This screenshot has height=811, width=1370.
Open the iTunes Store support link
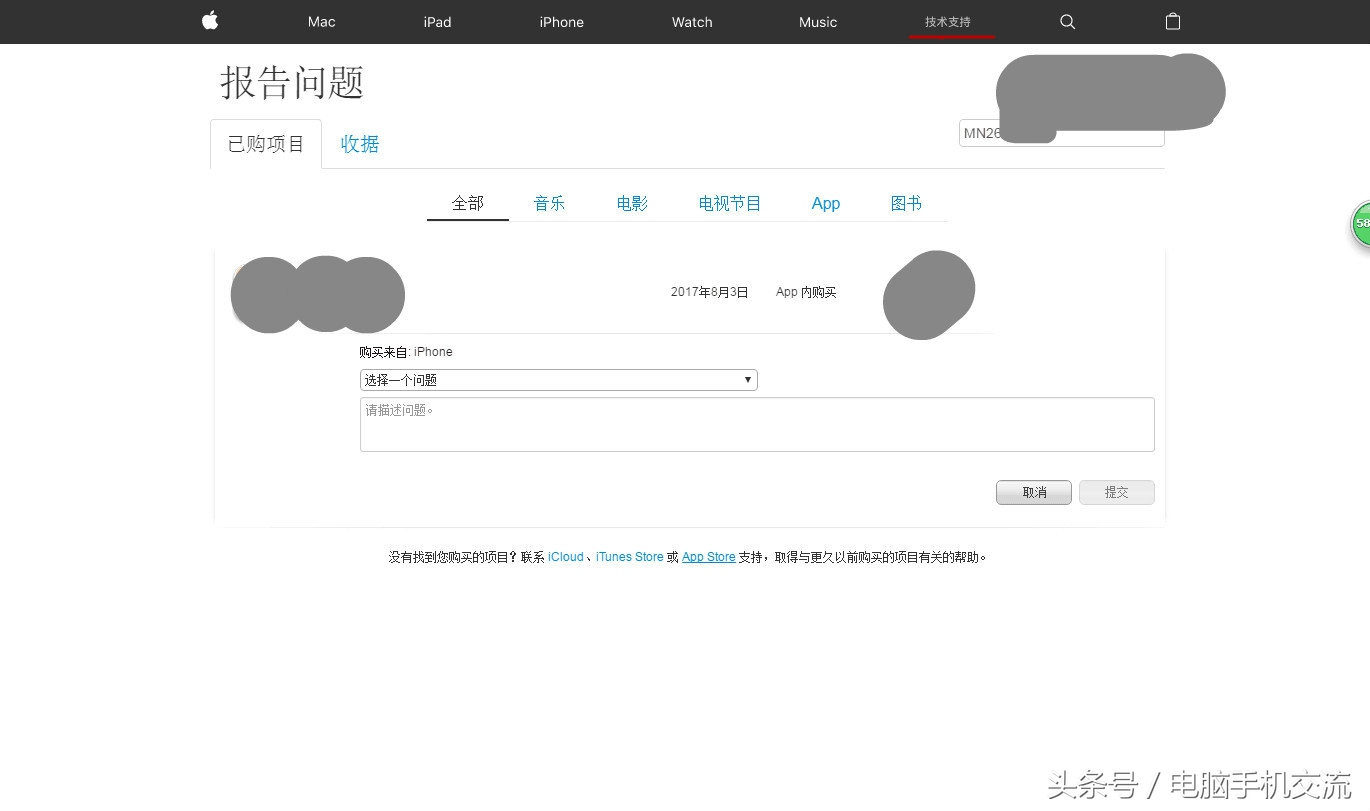[x=630, y=557]
